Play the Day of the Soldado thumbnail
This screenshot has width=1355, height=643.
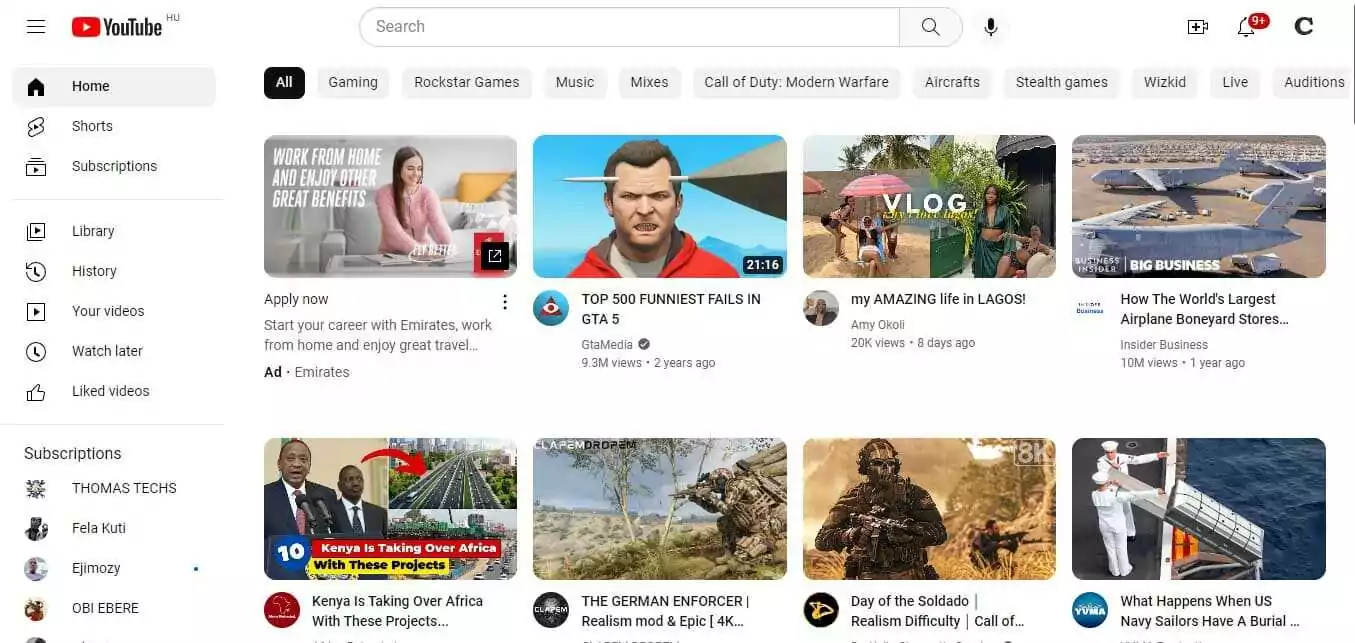pos(929,509)
